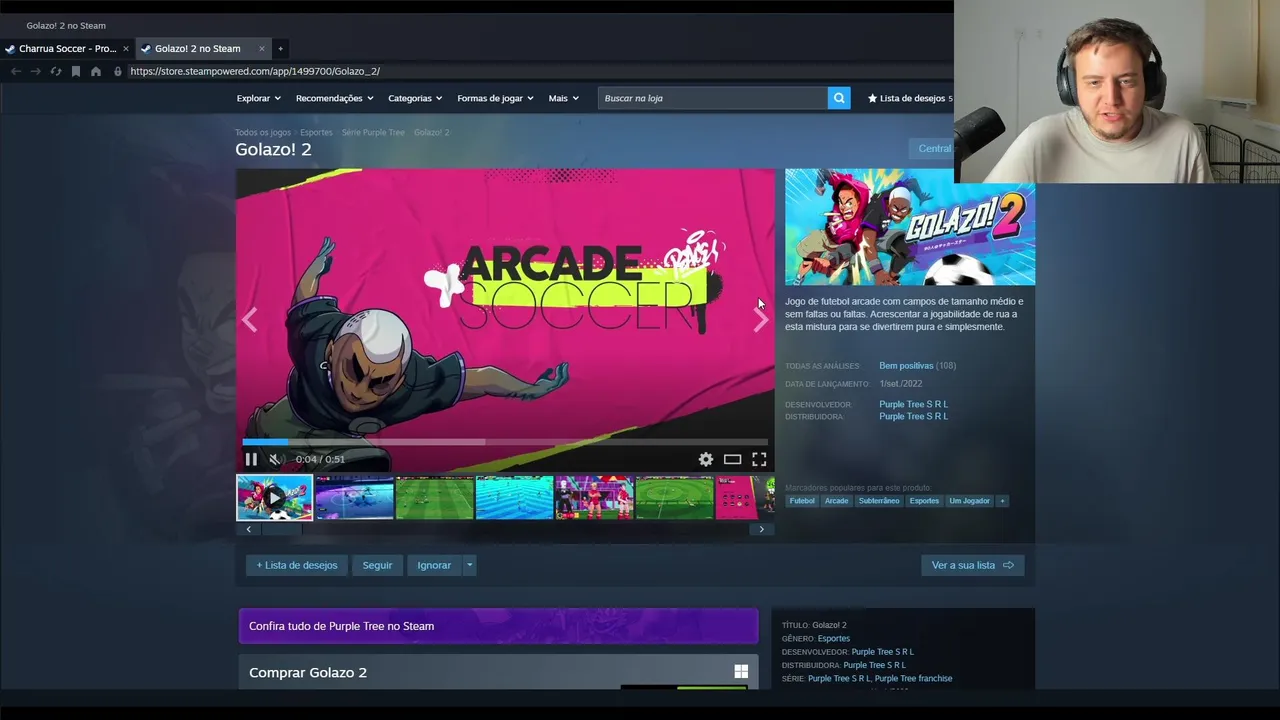The width and height of the screenshot is (1280, 720).
Task: Click the browser back arrow
Action: click(16, 71)
